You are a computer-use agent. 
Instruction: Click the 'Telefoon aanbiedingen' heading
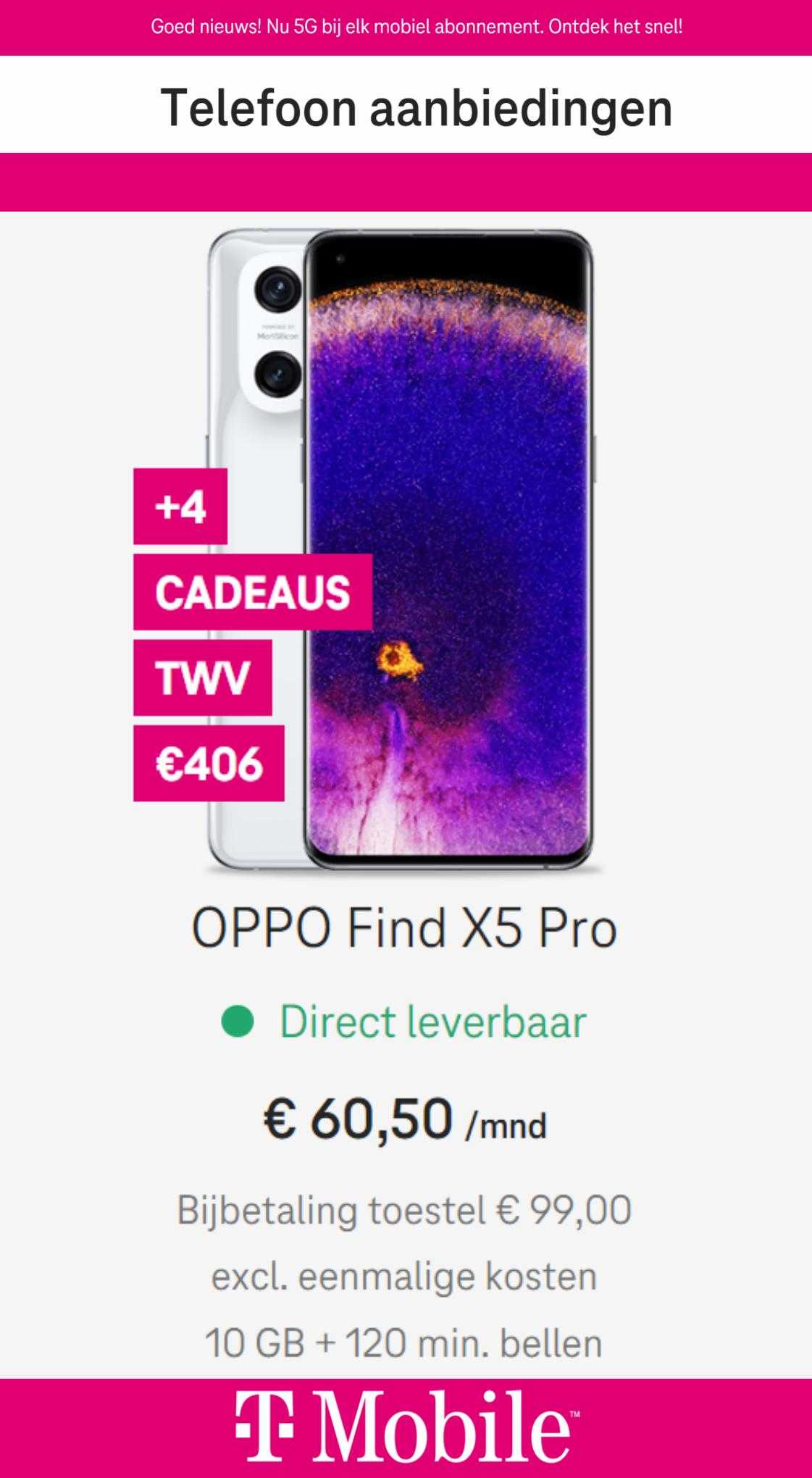point(417,108)
